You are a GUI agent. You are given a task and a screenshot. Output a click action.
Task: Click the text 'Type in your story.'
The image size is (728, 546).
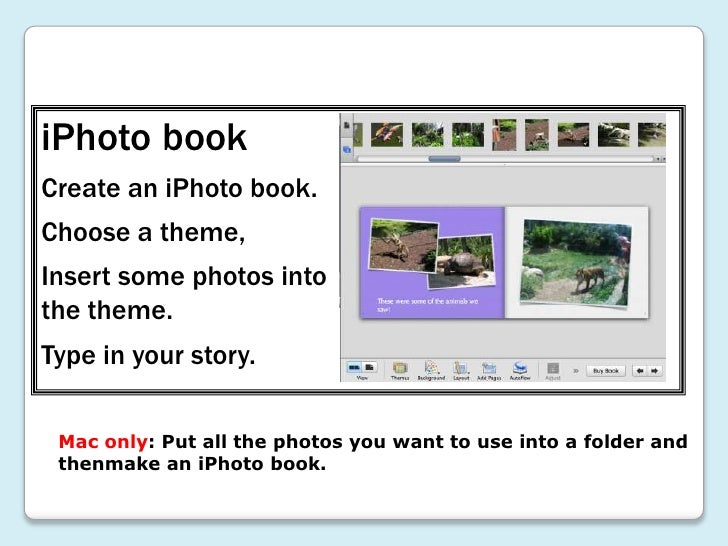tap(148, 356)
